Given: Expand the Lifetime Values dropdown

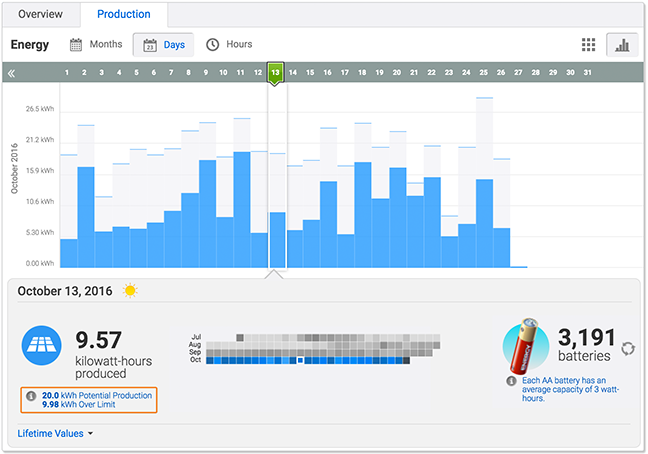Looking at the screenshot, I should pyautogui.click(x=55, y=434).
